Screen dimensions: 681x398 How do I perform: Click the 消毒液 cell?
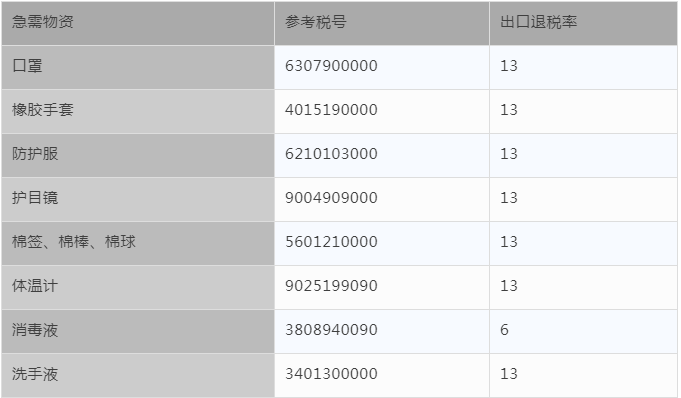[138, 331]
